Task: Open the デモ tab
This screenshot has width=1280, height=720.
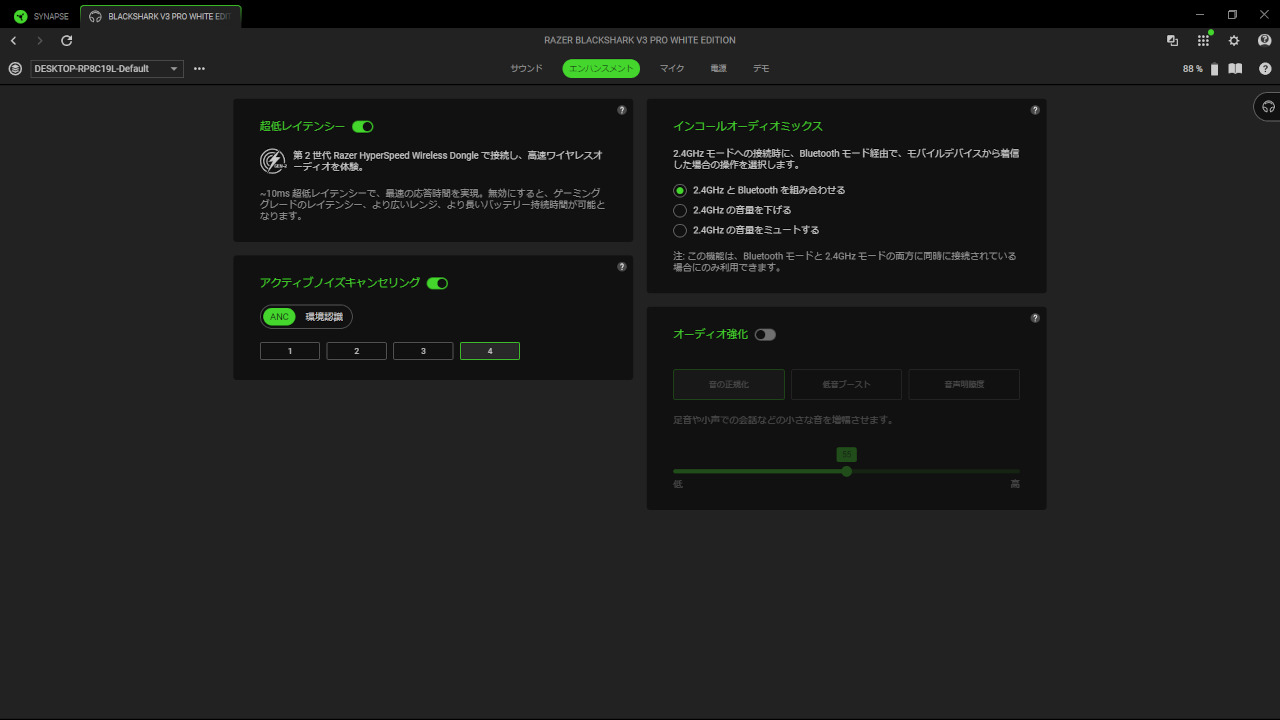Action: tap(761, 69)
